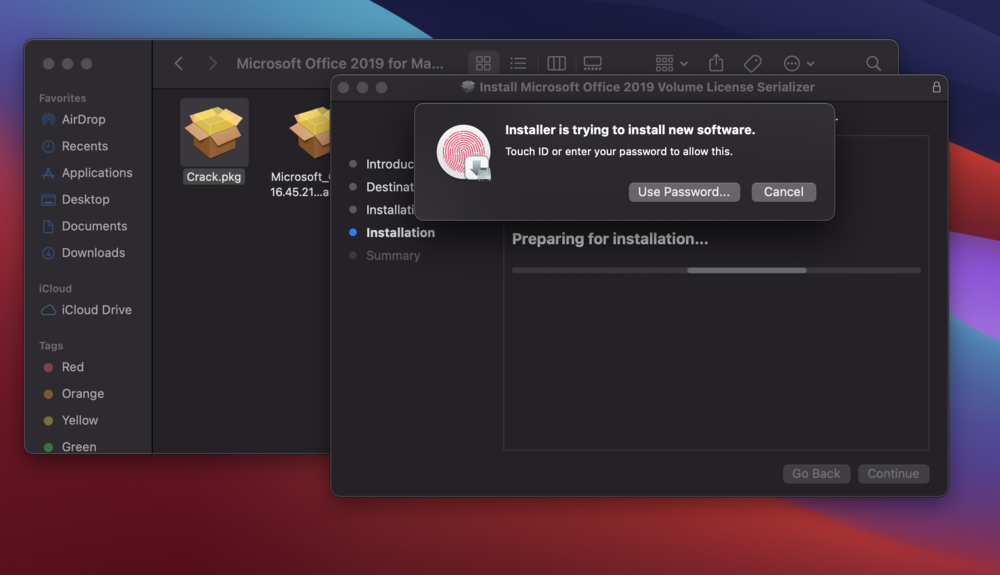Expand the ellipsis More actions menu
The width and height of the screenshot is (1000, 575).
tap(798, 63)
